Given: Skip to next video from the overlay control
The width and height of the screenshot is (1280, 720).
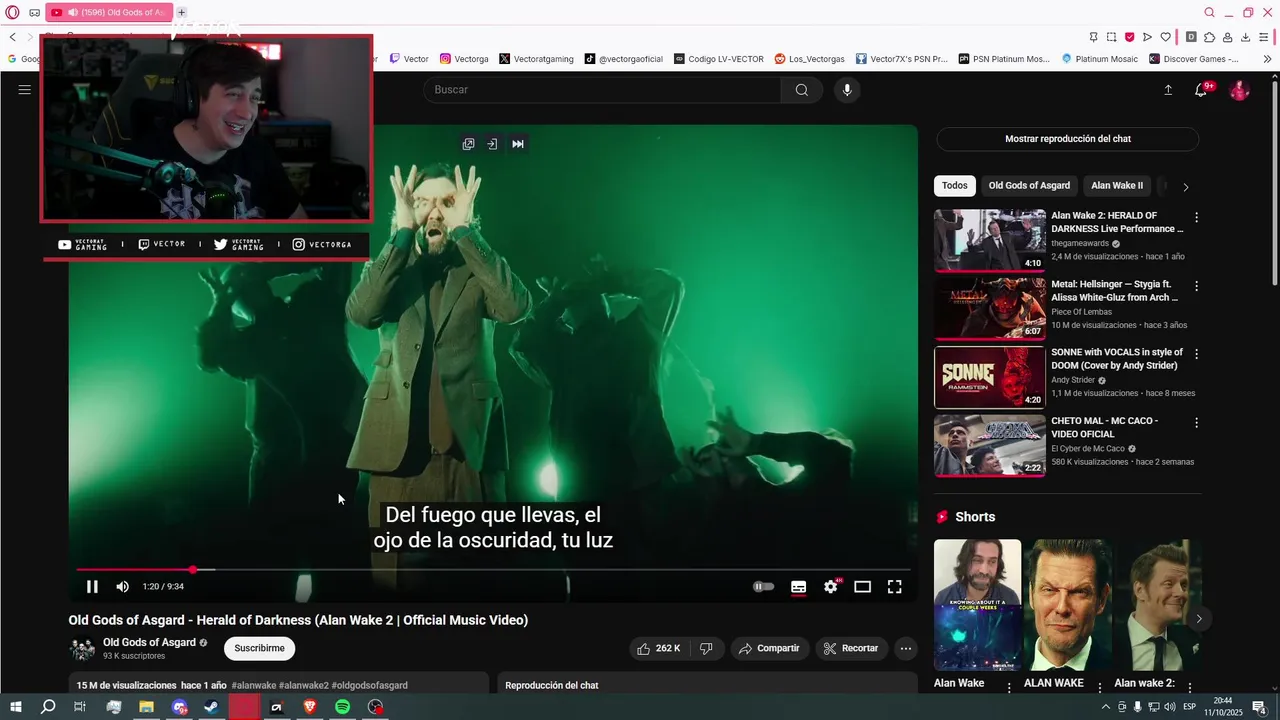Looking at the screenshot, I should [x=518, y=144].
